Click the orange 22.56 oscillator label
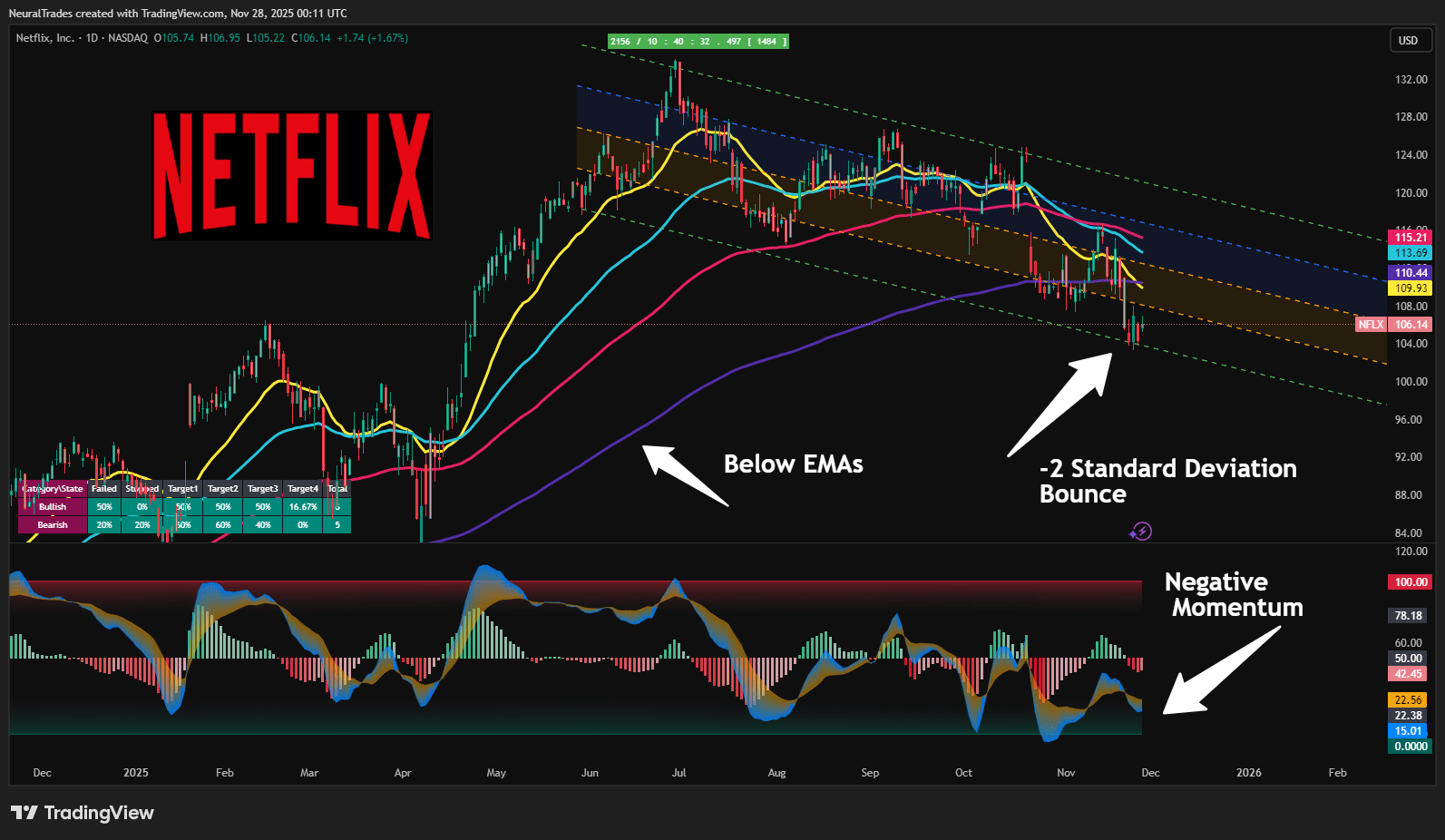This screenshot has height=840, width=1445. 1408,700
